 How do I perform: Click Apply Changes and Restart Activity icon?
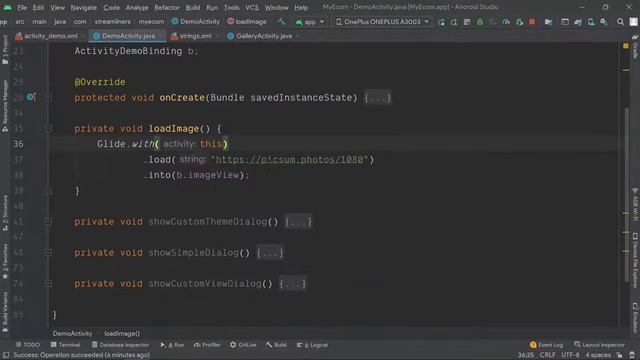[454, 22]
